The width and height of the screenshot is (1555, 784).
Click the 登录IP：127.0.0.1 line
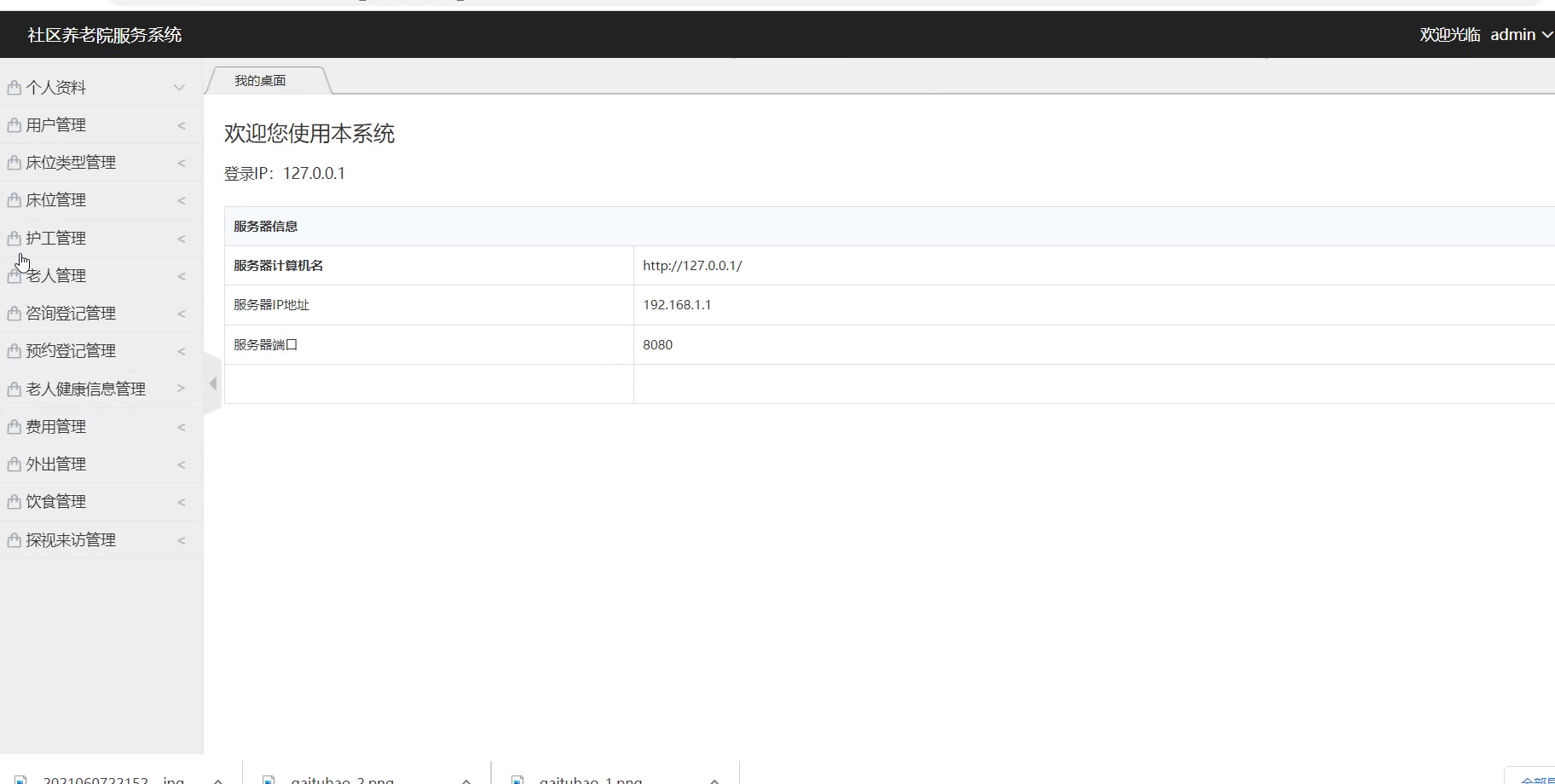pos(285,174)
